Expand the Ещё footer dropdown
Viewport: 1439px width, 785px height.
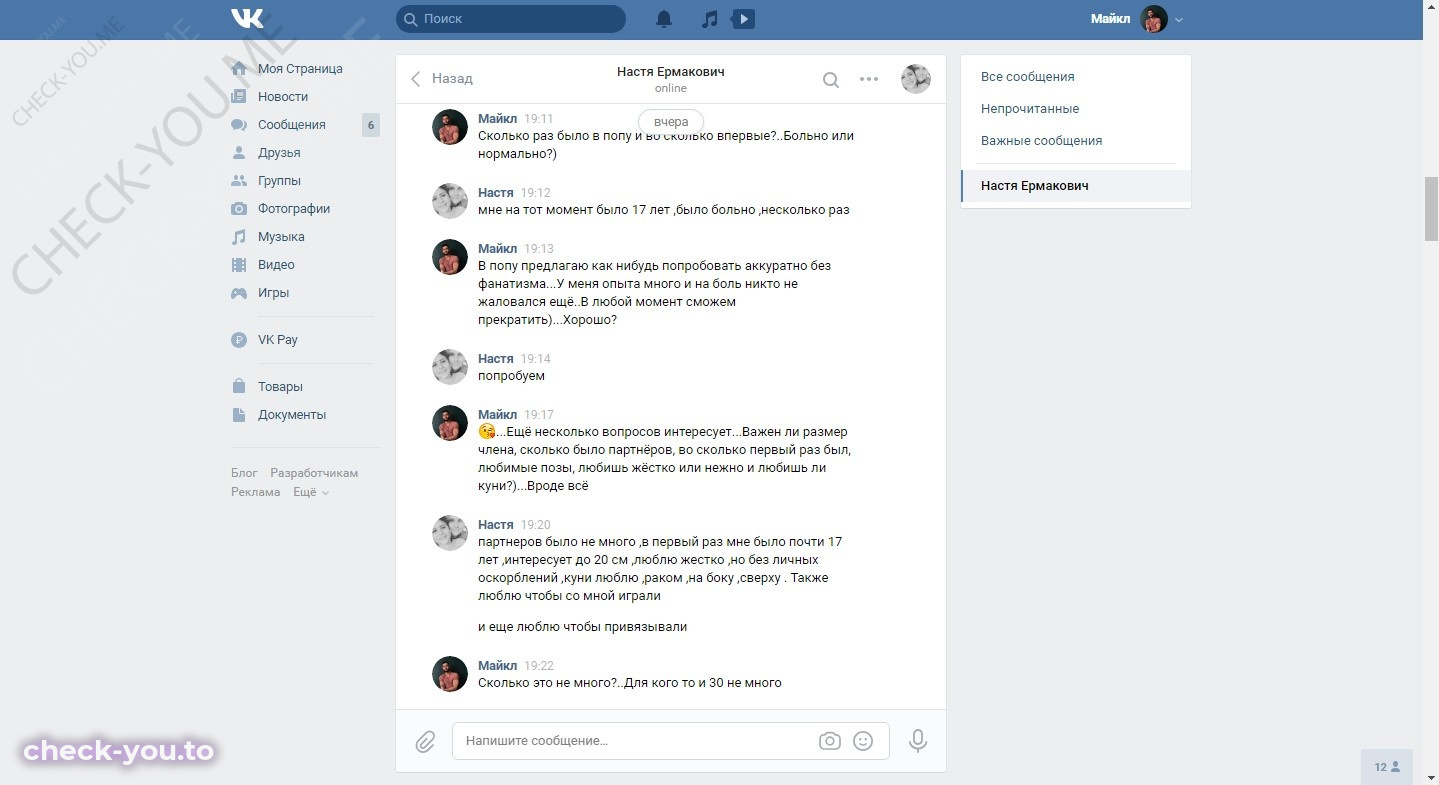pos(311,492)
